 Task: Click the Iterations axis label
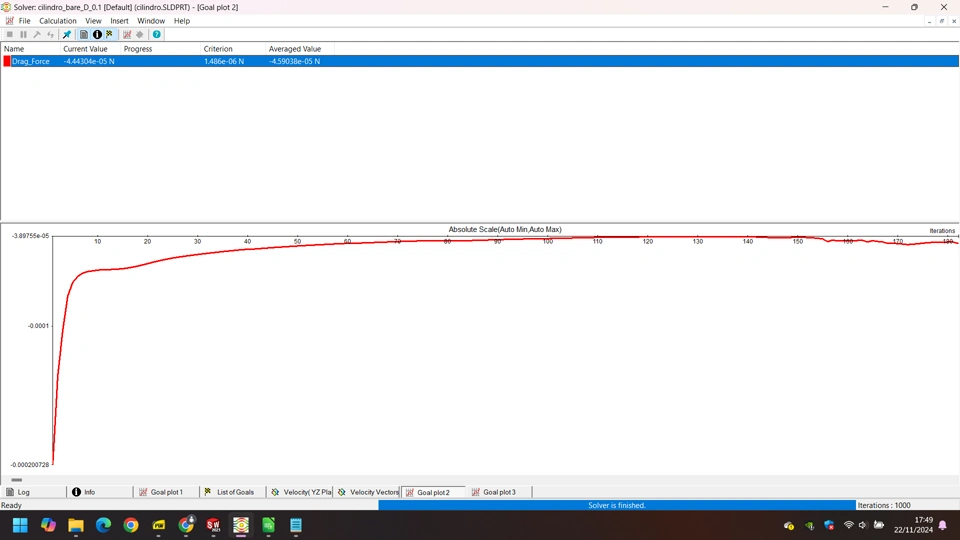click(942, 231)
